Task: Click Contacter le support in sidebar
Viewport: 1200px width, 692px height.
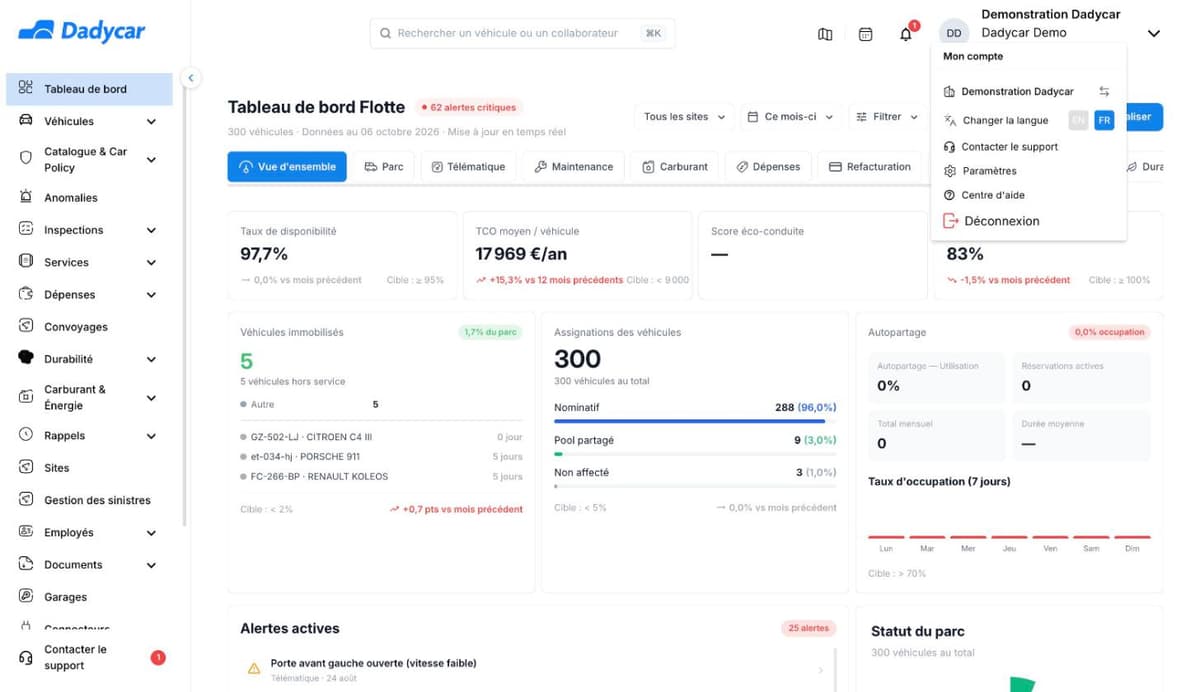Action: click(89, 657)
